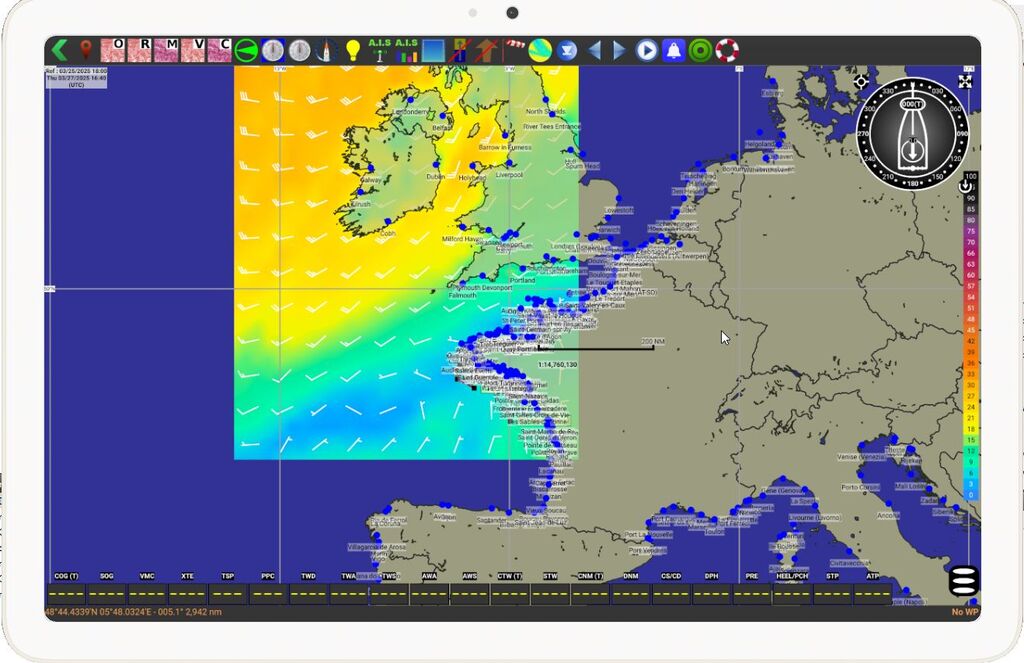
Task: Click the Portland port label on map
Action: [x=522, y=280]
